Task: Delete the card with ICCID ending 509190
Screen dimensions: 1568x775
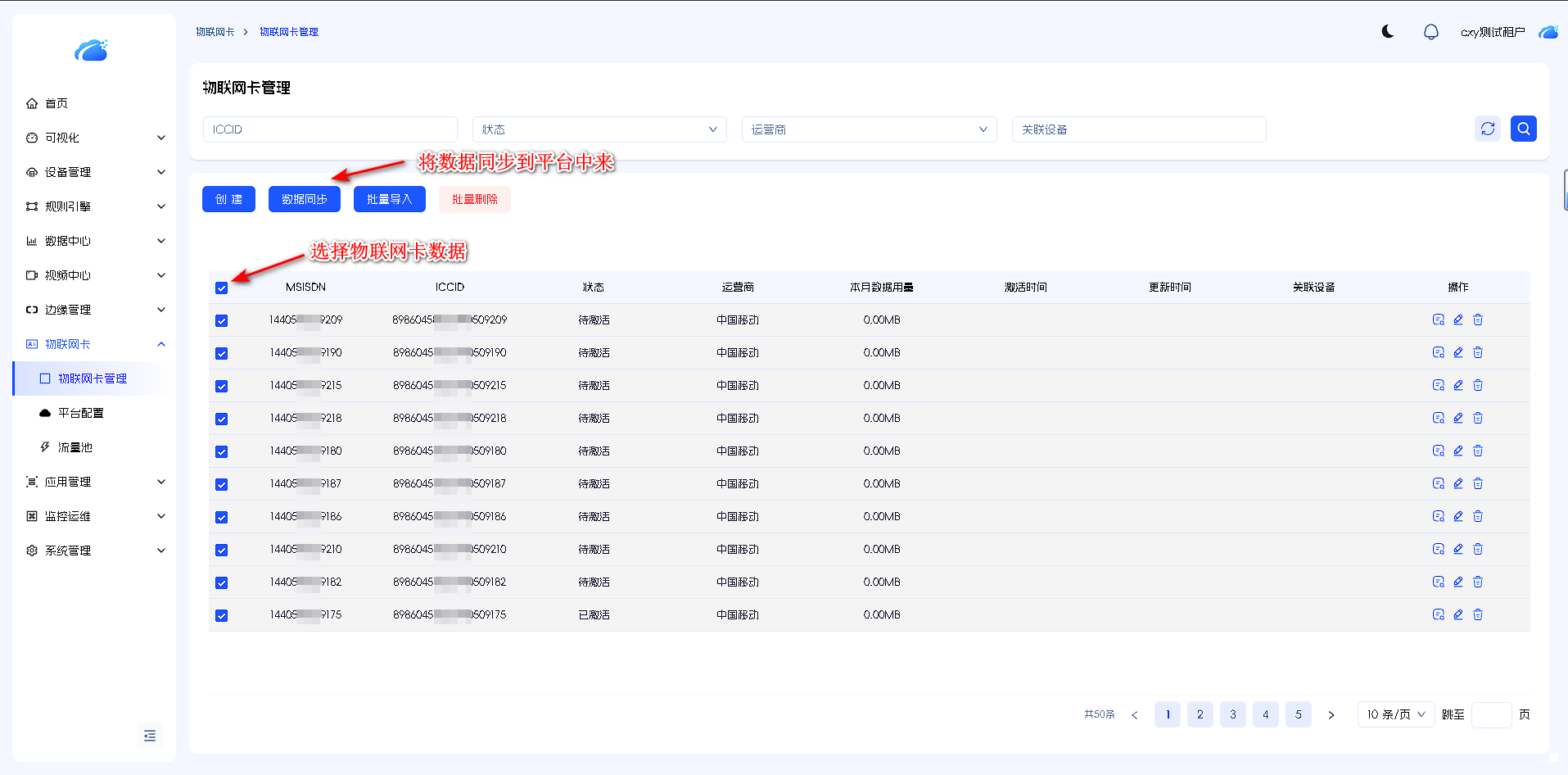Action: (1478, 352)
